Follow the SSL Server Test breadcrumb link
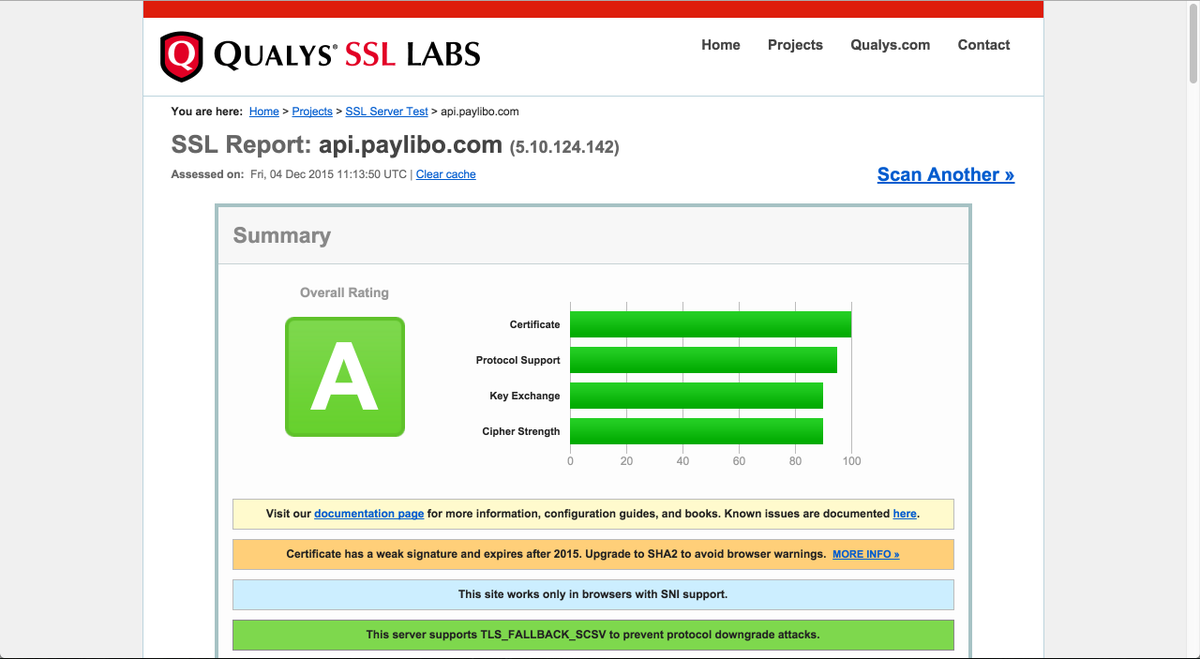 [x=387, y=112]
